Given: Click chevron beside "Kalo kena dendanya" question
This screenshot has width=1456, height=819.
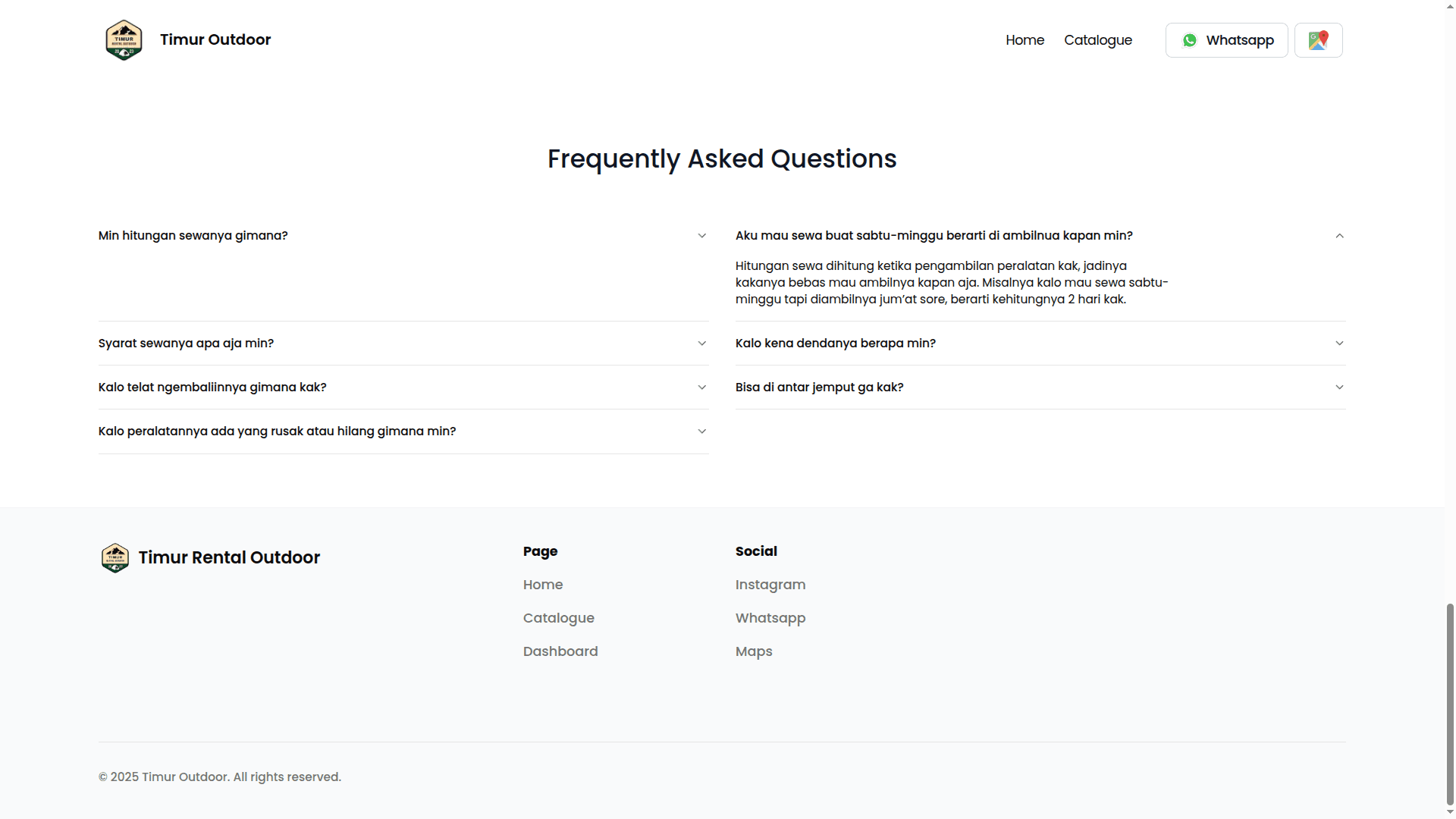Looking at the screenshot, I should tap(1339, 344).
